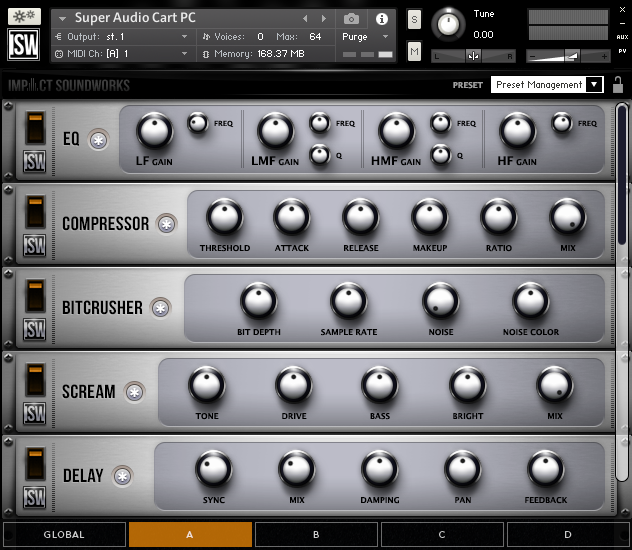Click the asterisk button next to SCREAM
Viewport: 632px width, 550px height.
135,392
